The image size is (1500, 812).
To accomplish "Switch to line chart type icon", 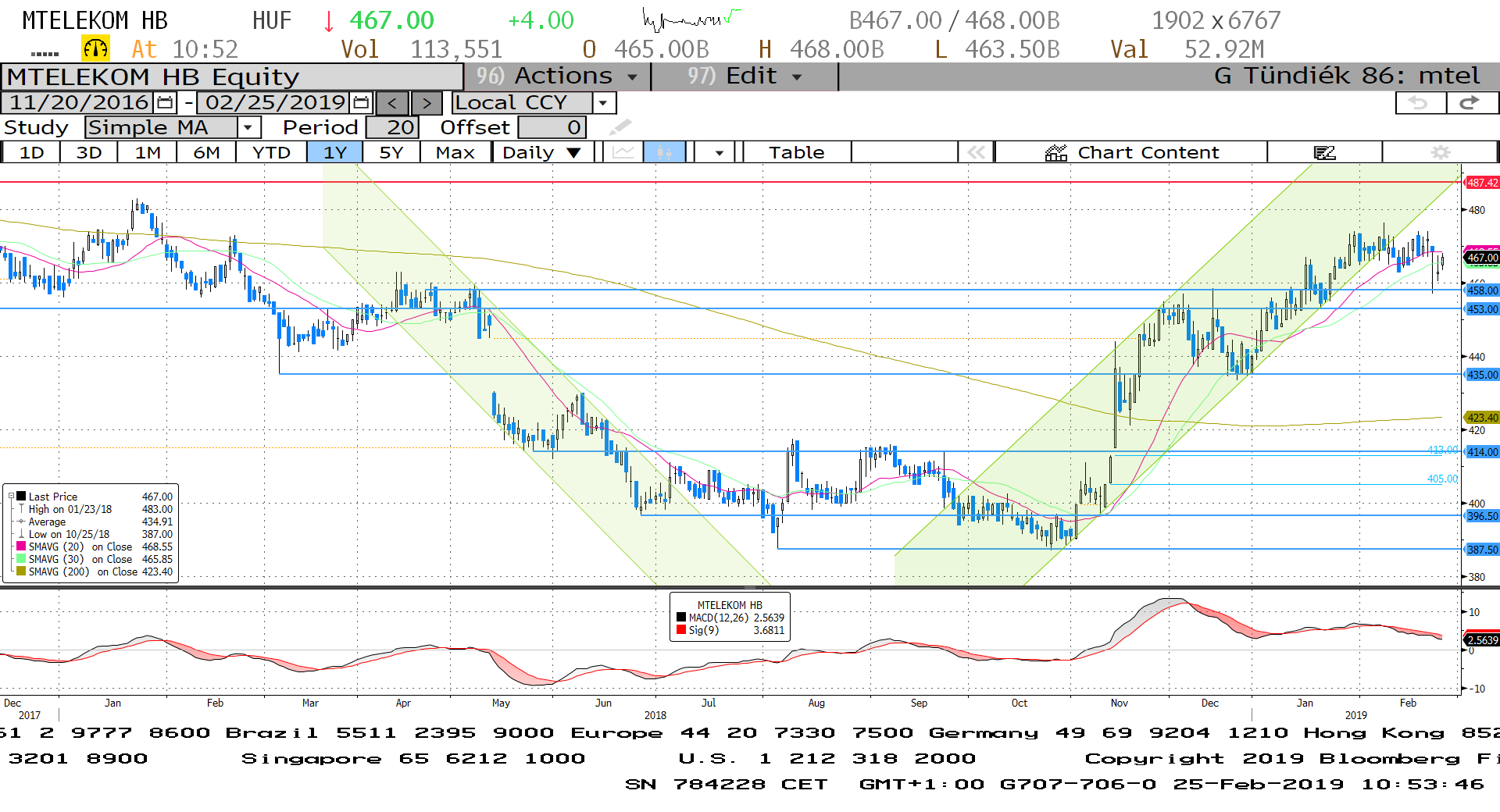I will coord(623,152).
